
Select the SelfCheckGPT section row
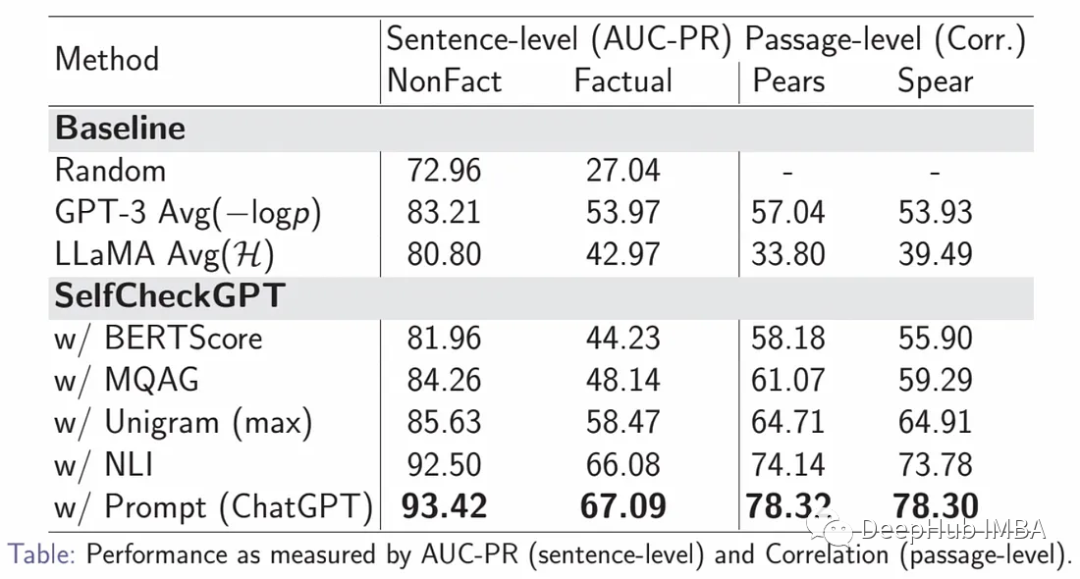(541, 297)
